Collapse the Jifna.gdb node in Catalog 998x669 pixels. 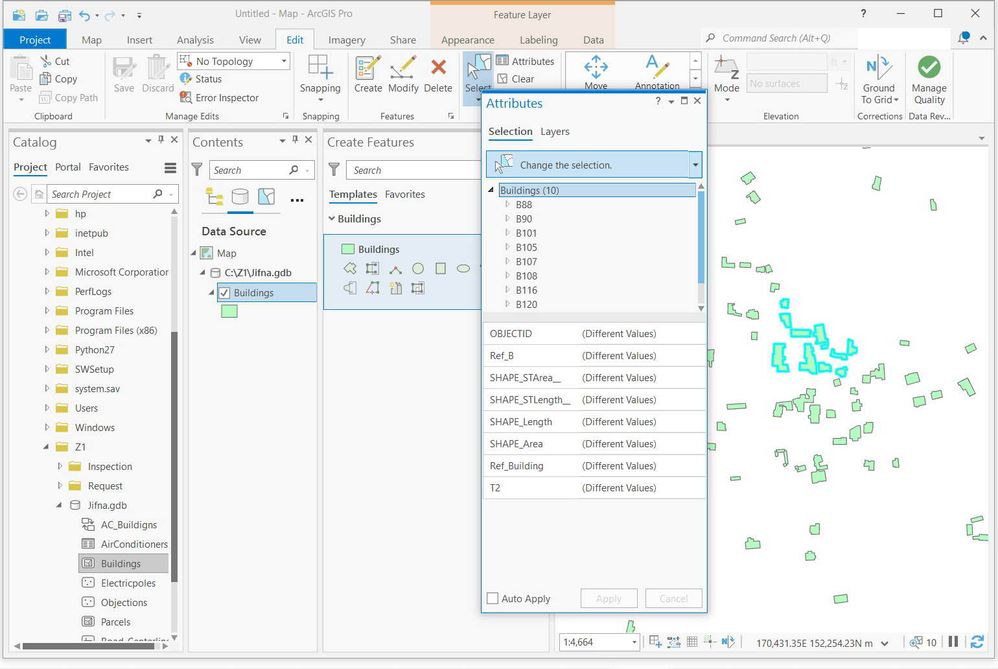click(x=59, y=505)
